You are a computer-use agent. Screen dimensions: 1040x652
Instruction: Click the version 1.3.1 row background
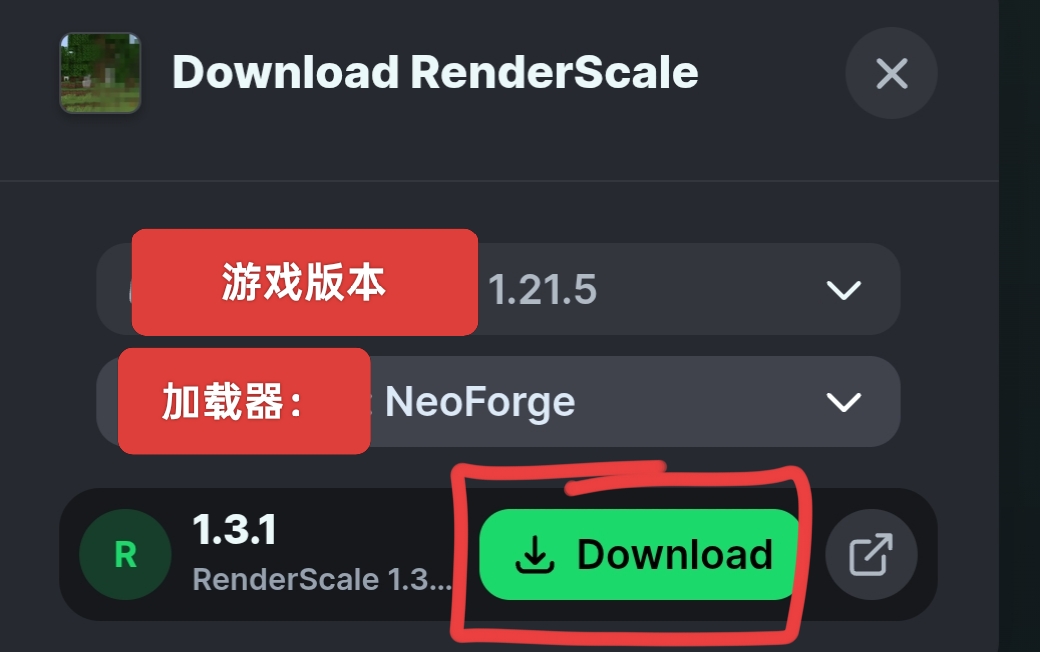[x=498, y=554]
